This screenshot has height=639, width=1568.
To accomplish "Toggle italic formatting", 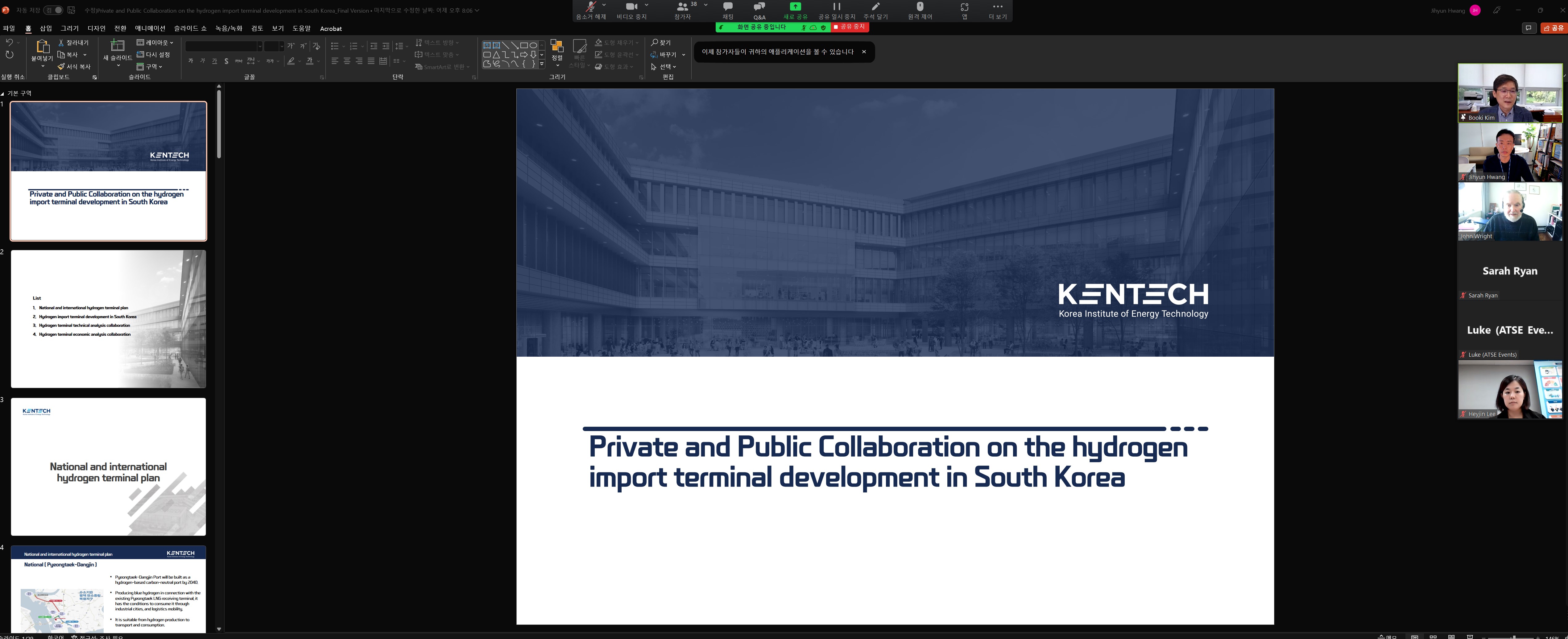I will pyautogui.click(x=202, y=61).
